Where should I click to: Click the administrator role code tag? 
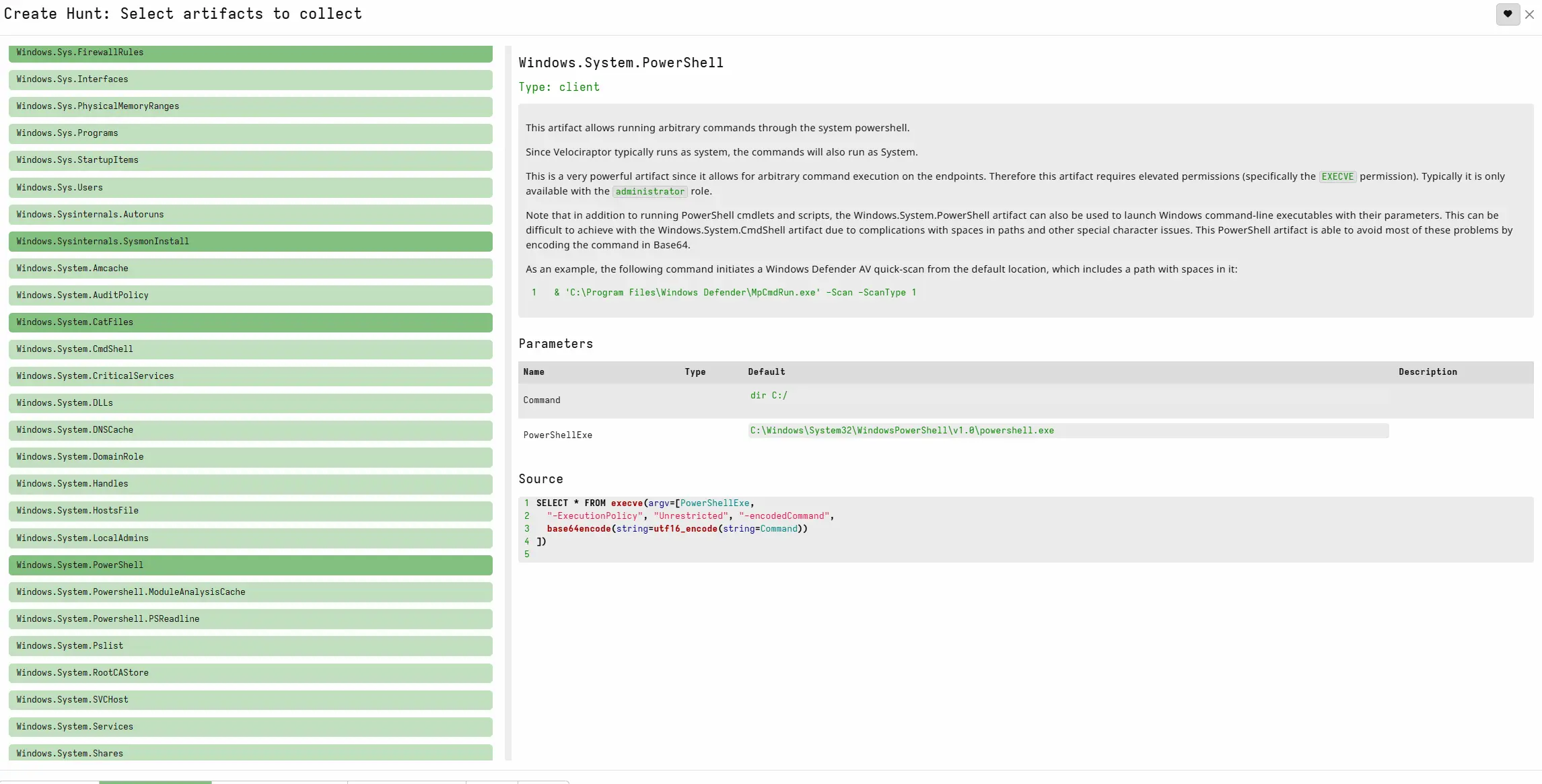click(x=650, y=192)
